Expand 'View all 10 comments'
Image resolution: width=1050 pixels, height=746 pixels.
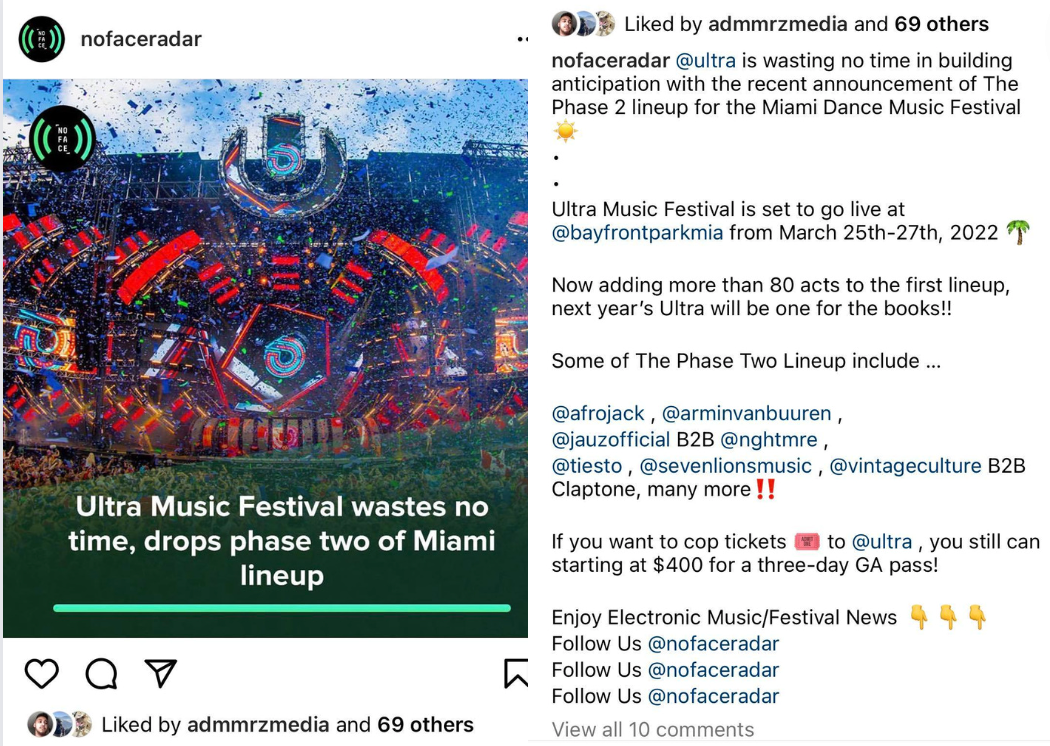(653, 729)
